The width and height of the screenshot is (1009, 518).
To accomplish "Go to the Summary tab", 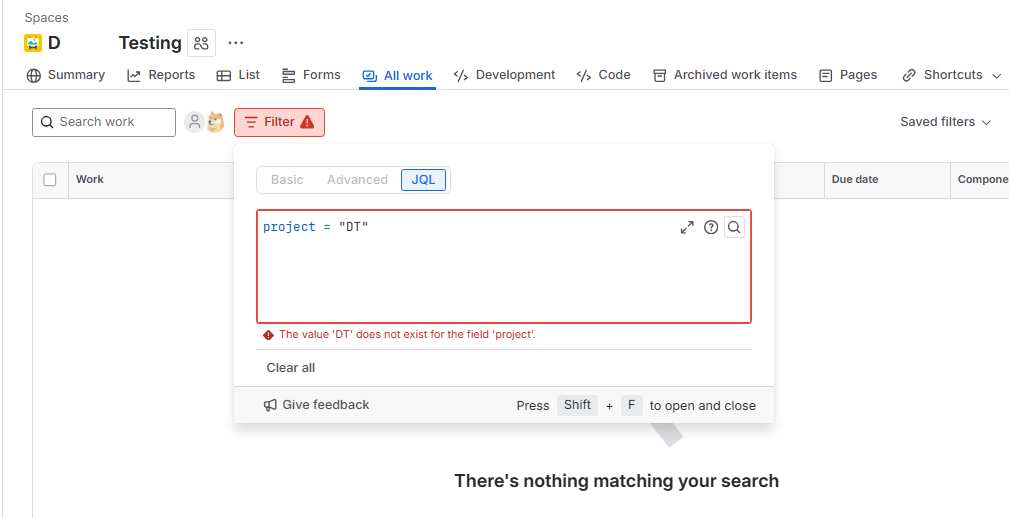I will (x=66, y=75).
